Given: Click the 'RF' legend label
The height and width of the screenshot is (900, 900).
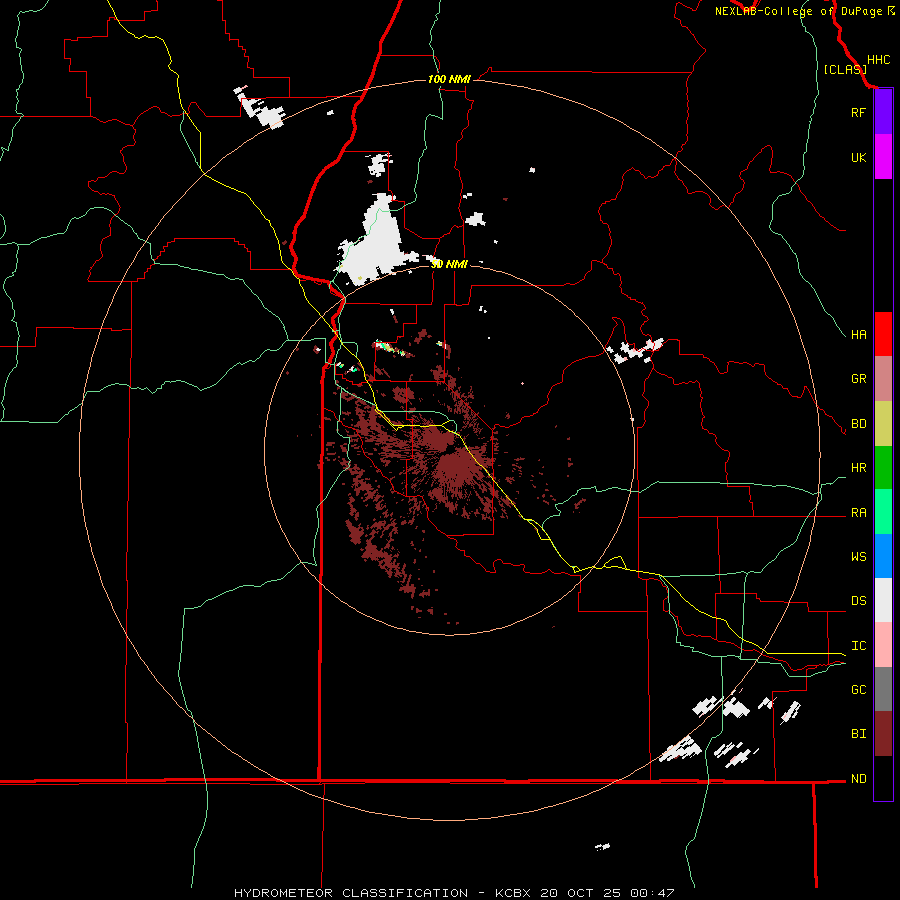Looking at the screenshot, I should [858, 112].
